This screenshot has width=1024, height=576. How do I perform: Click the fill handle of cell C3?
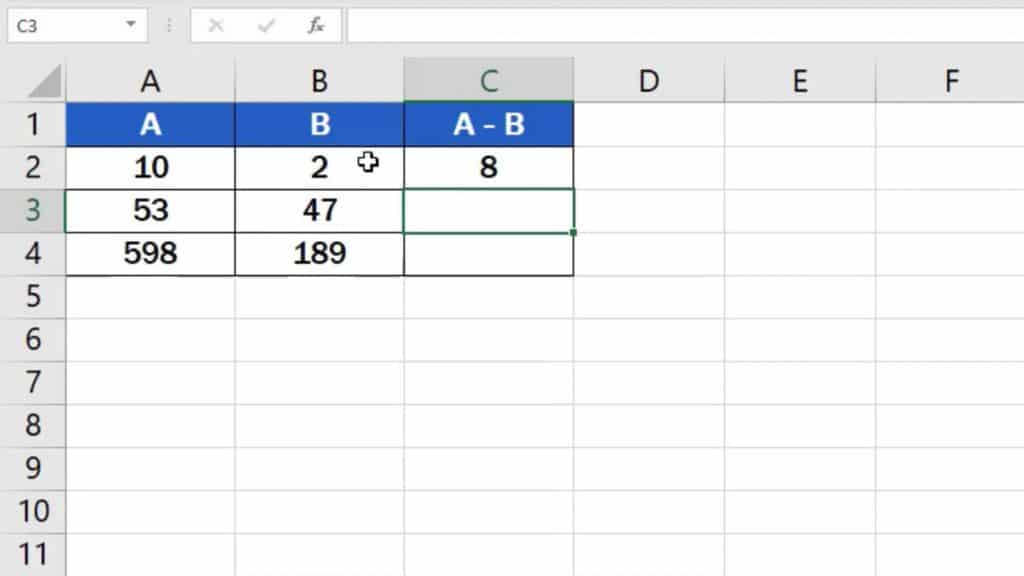572,230
